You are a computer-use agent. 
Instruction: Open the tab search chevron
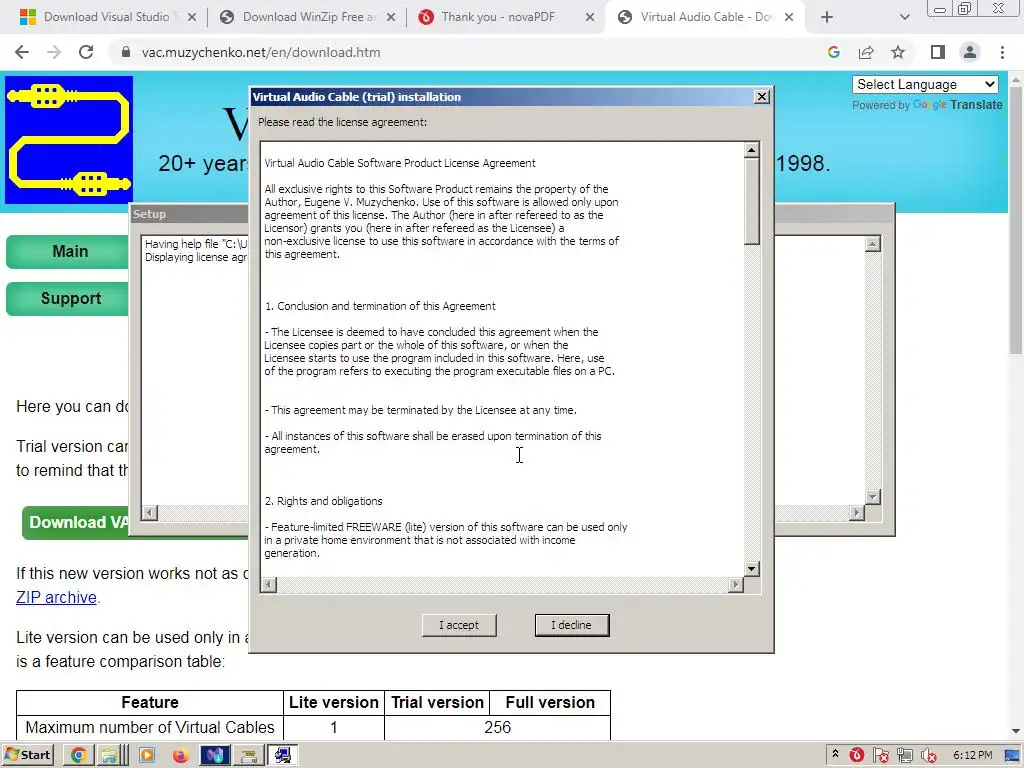tap(904, 17)
